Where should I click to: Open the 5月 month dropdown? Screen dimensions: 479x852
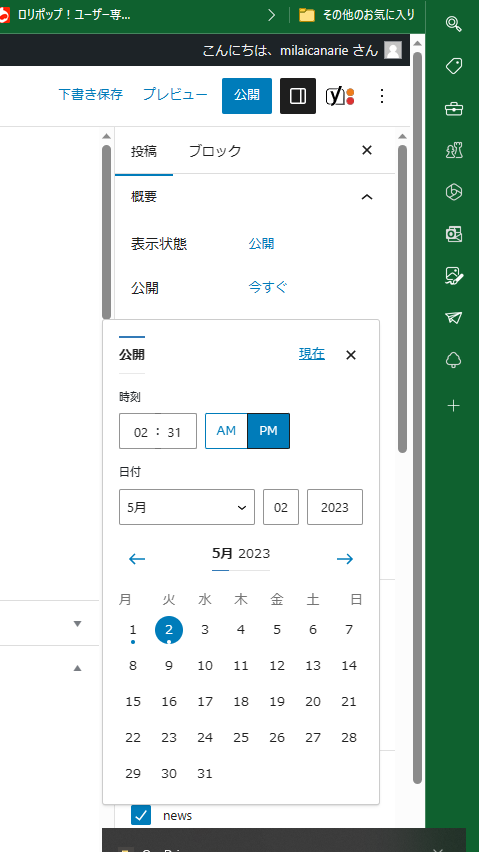[x=187, y=508]
